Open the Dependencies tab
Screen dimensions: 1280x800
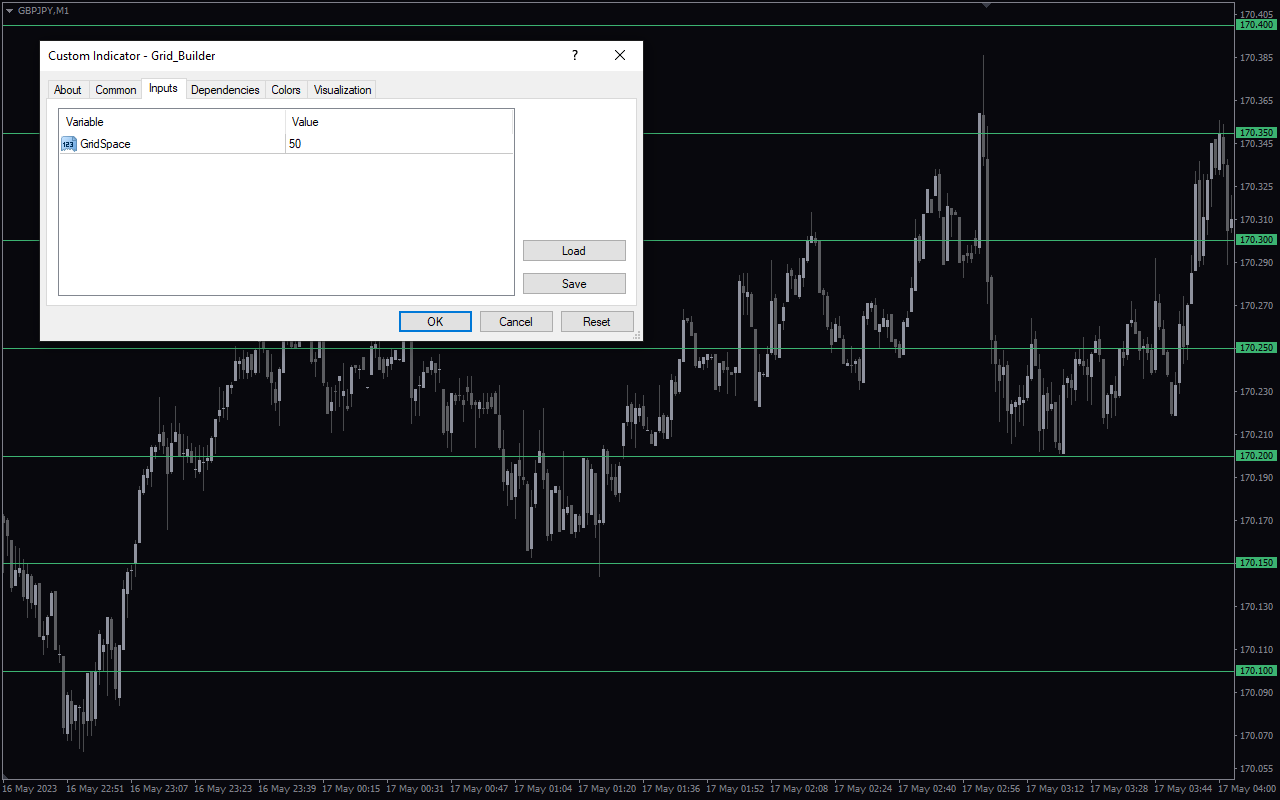pyautogui.click(x=225, y=90)
